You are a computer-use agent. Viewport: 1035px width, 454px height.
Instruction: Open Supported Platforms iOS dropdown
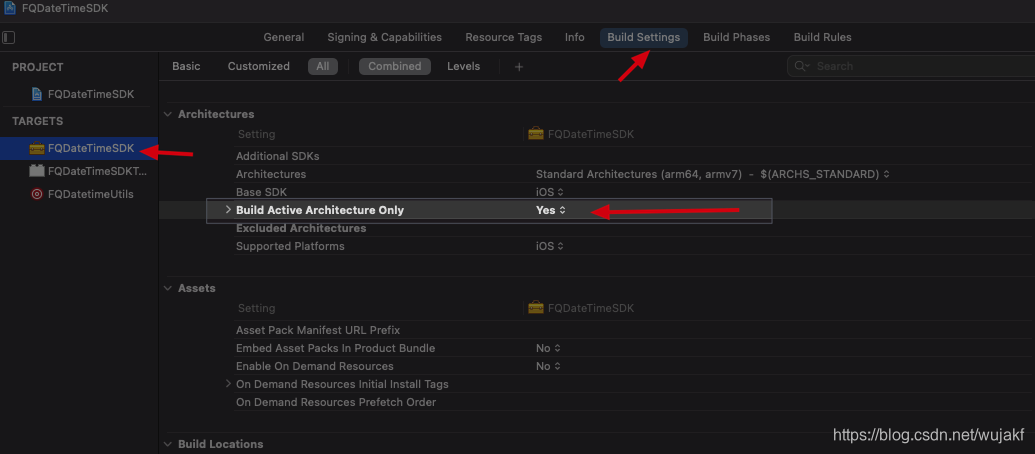pyautogui.click(x=550, y=246)
